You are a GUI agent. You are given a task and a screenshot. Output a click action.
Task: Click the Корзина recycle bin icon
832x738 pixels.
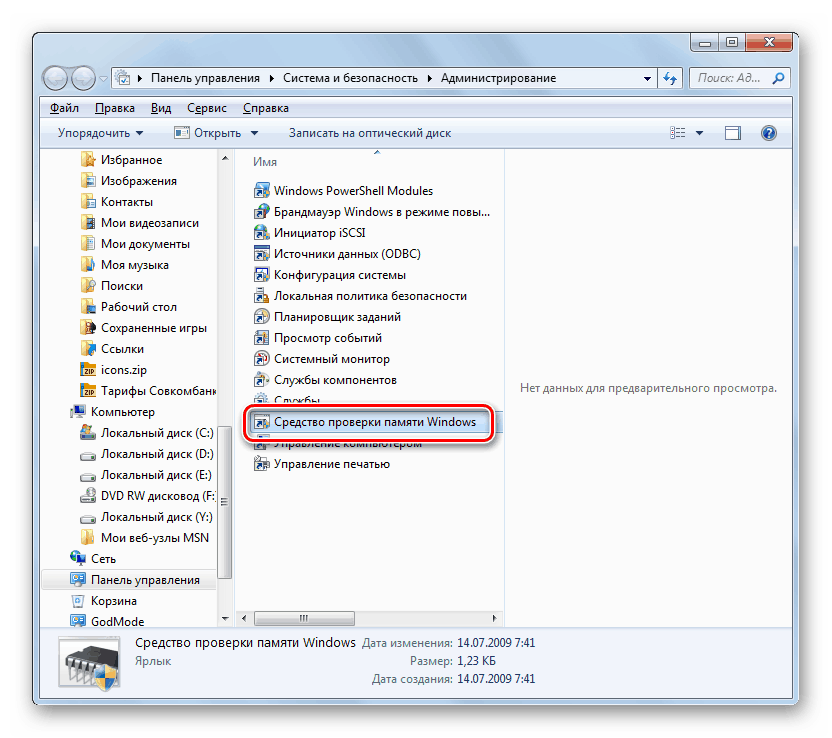[78, 601]
